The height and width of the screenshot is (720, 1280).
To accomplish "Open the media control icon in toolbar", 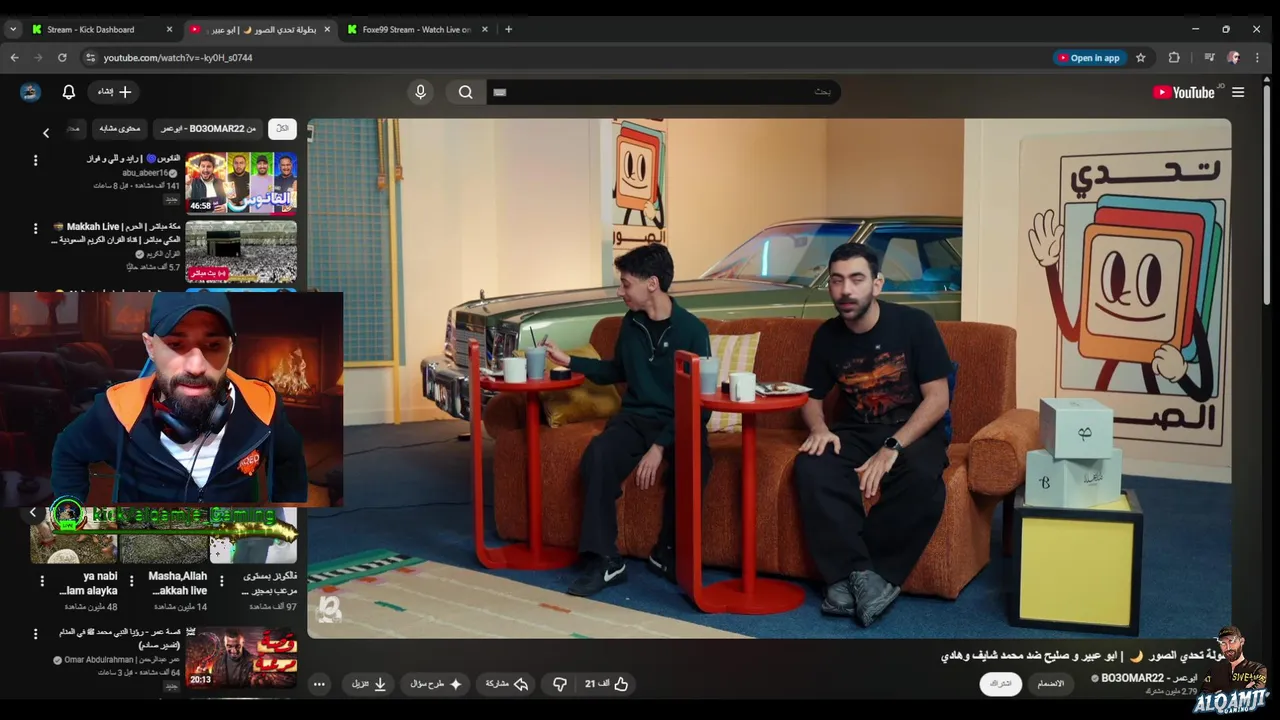I will click(1209, 58).
